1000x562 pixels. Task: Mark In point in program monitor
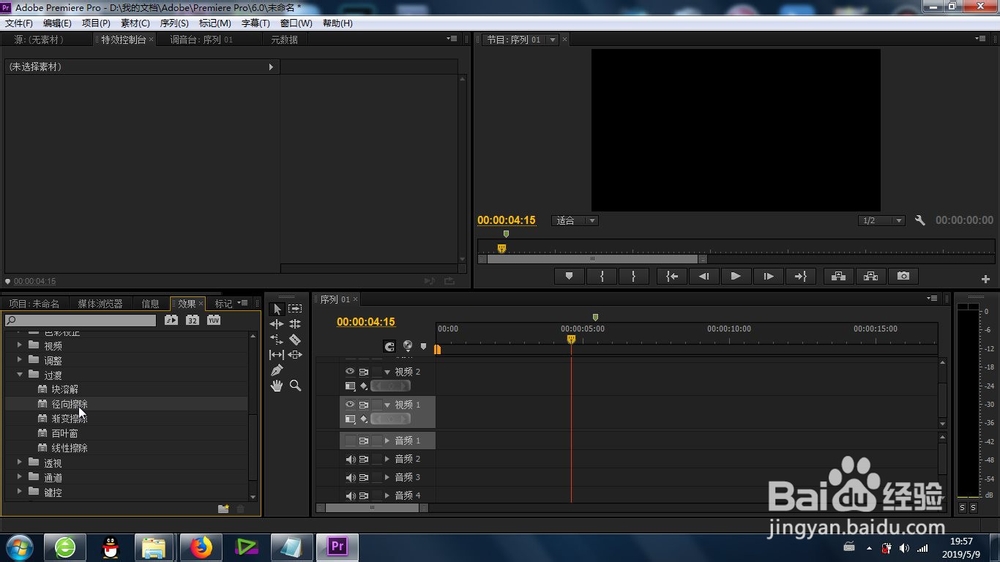(601, 276)
